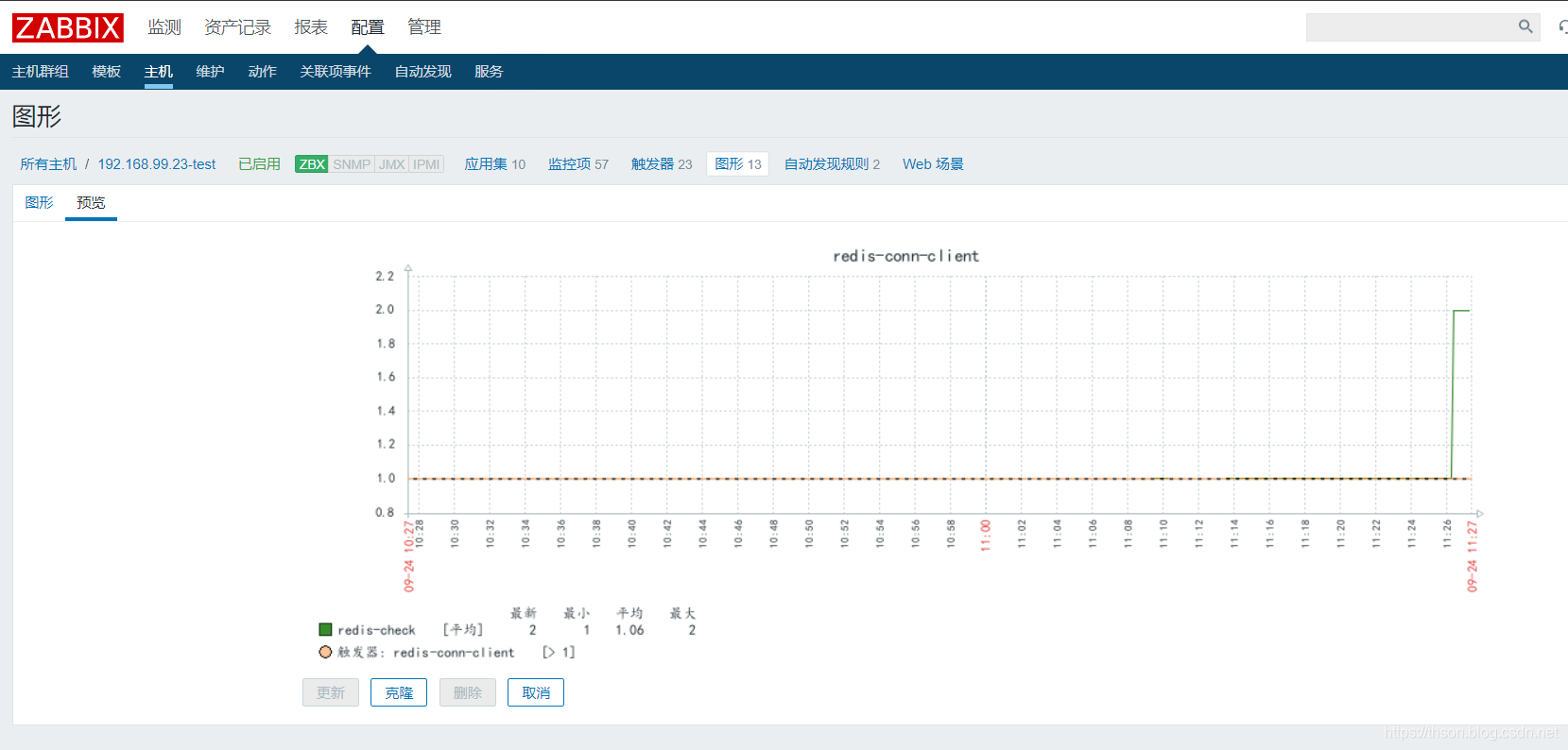Open 触发器 23 link
This screenshot has width=1568, height=750.
(662, 164)
